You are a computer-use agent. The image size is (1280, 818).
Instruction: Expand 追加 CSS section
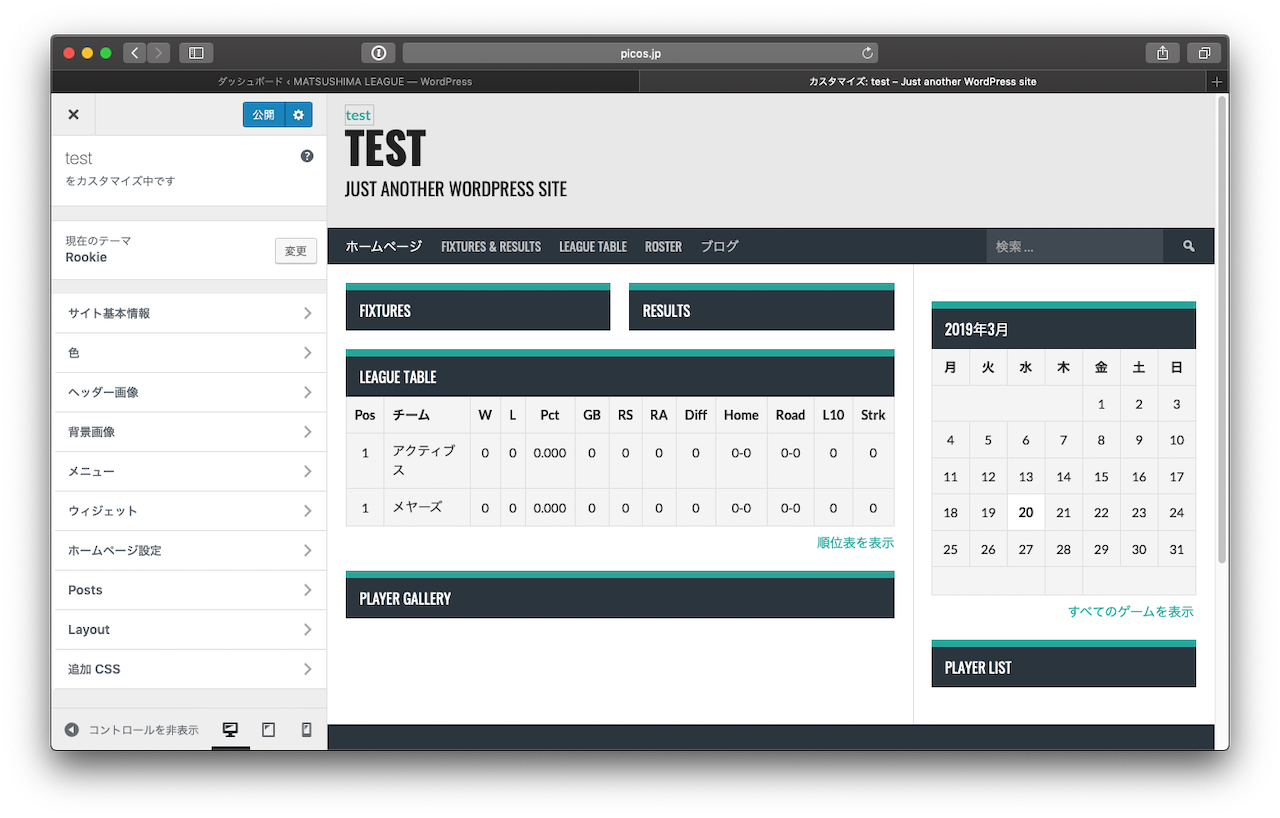189,669
